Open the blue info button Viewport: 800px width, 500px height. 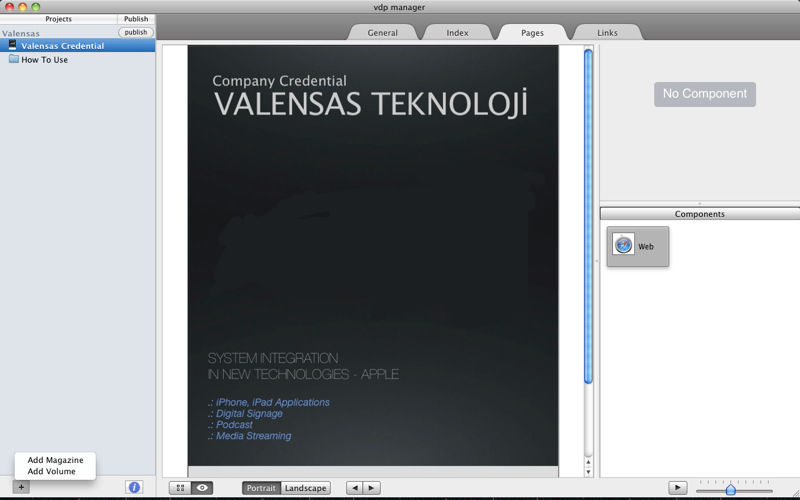(134, 487)
